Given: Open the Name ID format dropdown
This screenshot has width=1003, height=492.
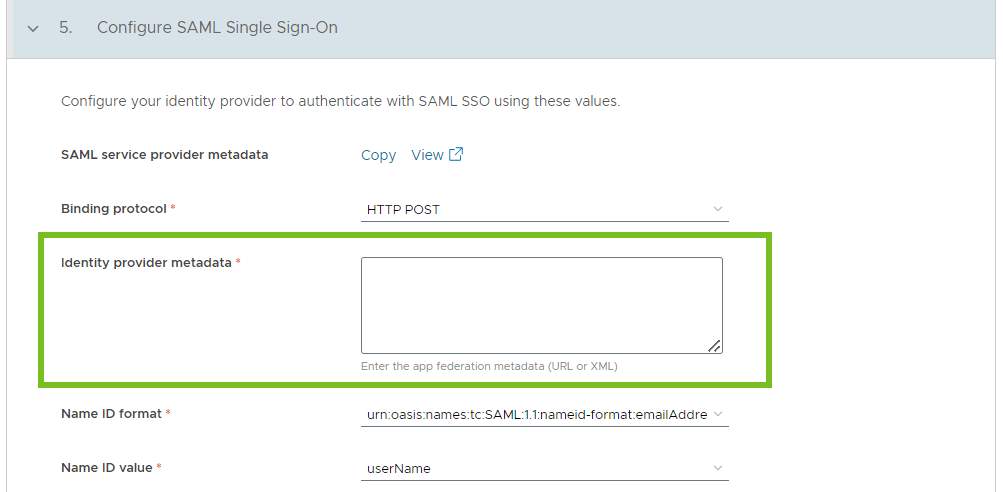Looking at the screenshot, I should [x=544, y=415].
